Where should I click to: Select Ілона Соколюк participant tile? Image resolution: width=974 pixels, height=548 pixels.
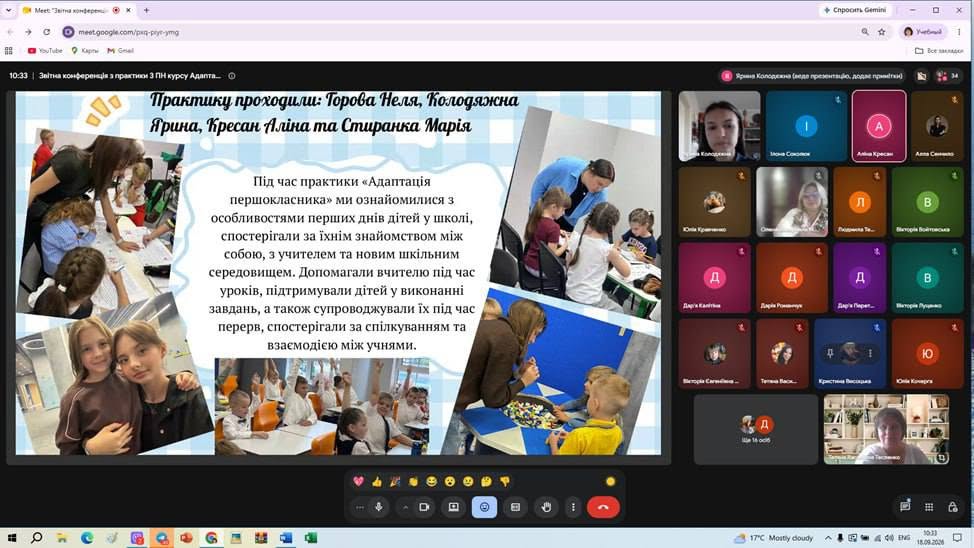(x=806, y=126)
